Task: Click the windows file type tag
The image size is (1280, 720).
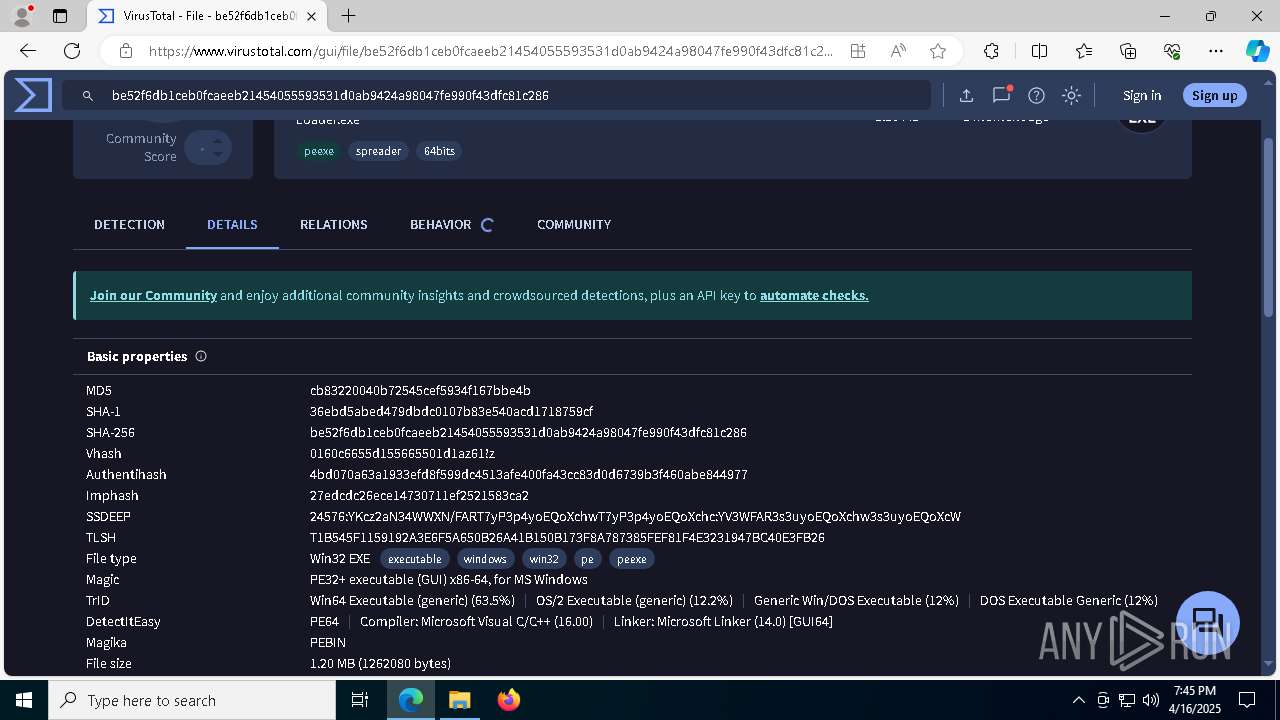Action: tap(485, 559)
